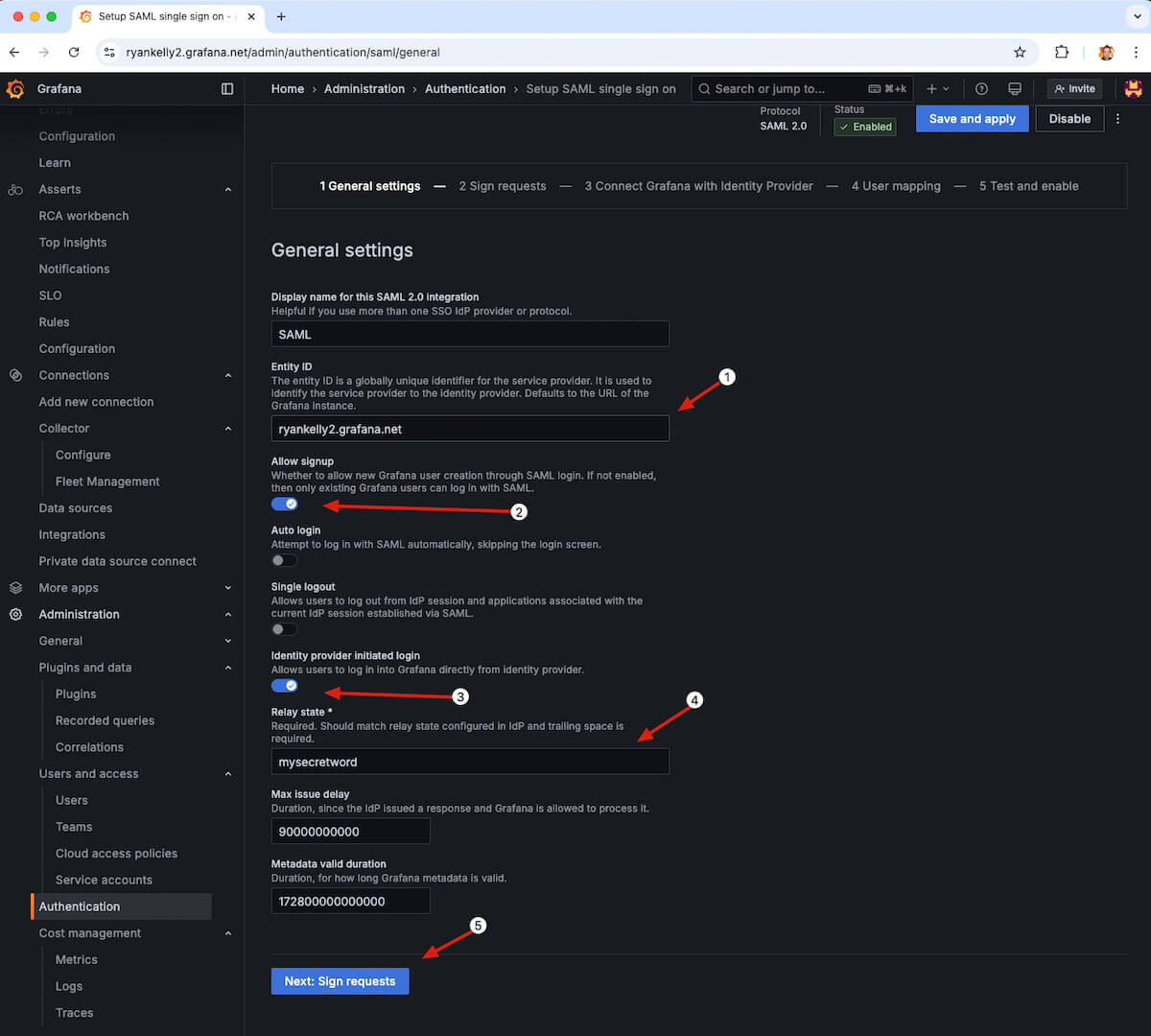
Task: Click the browser address bar URL
Action: pos(283,52)
